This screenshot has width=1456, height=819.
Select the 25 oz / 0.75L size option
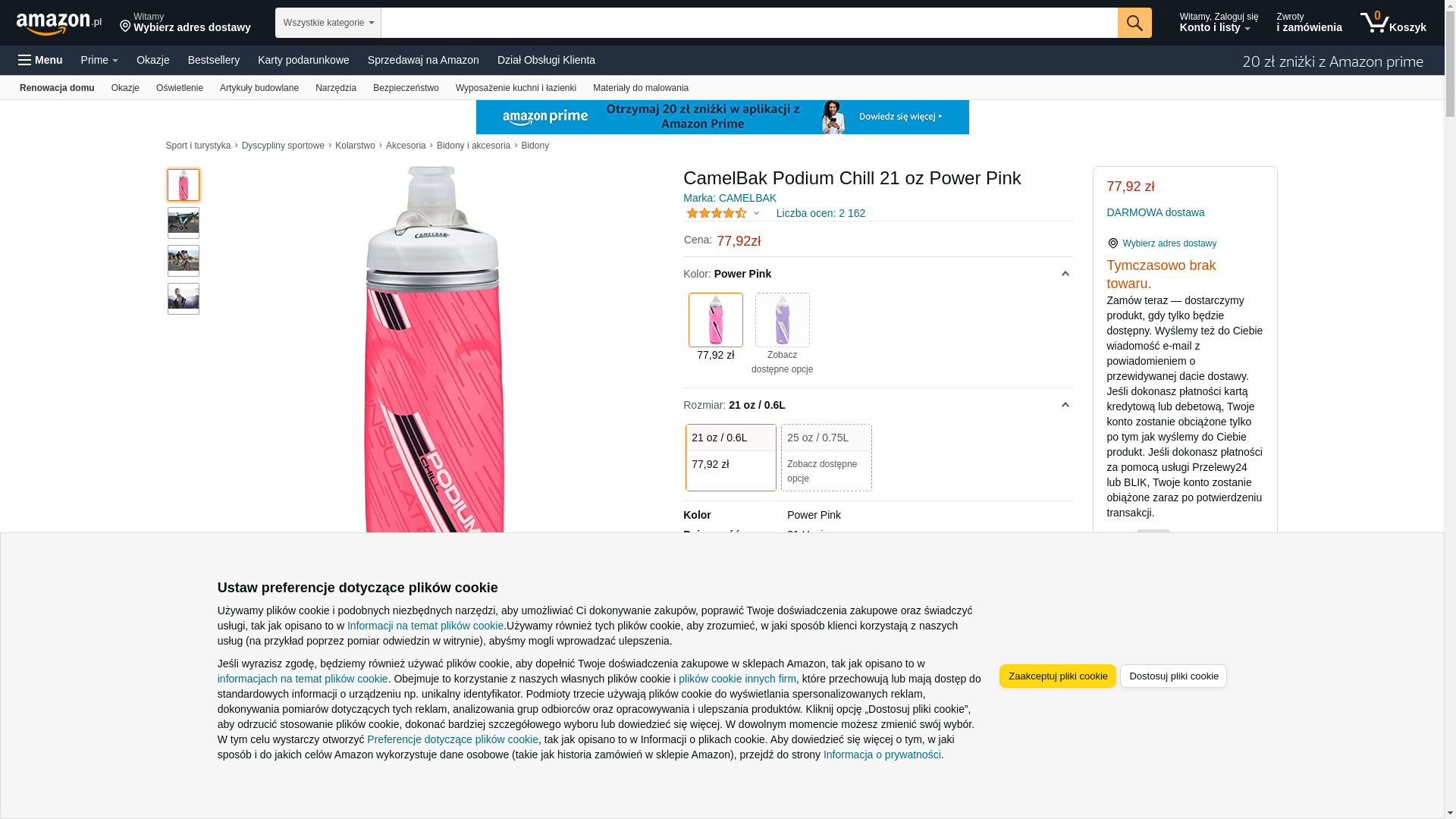coord(826,457)
